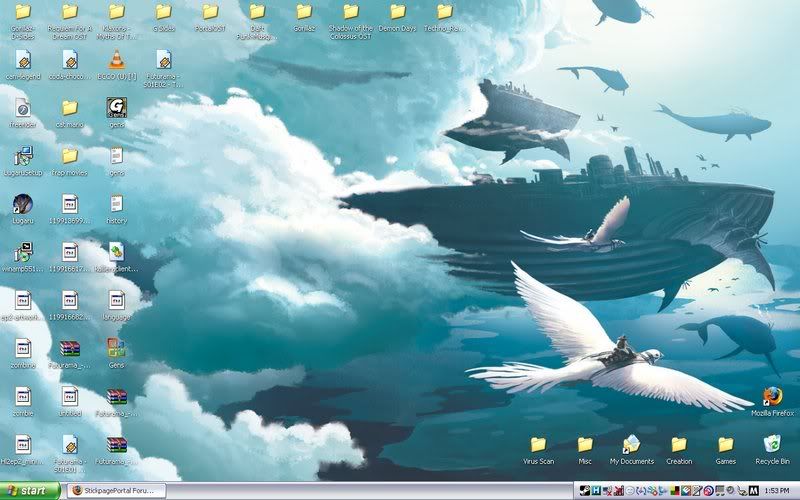Select the zombie file icon
800x500 pixels.
(x=23, y=396)
